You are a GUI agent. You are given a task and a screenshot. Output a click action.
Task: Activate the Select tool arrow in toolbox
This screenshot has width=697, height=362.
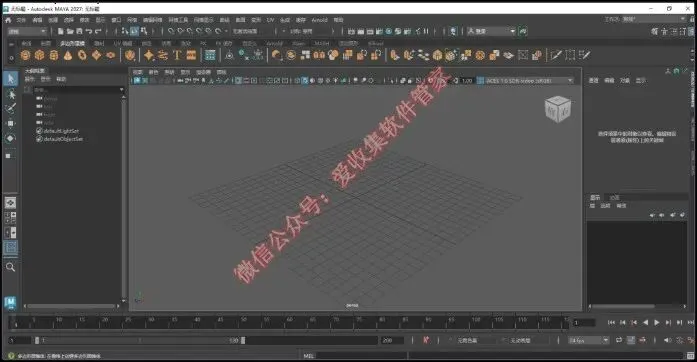click(11, 79)
